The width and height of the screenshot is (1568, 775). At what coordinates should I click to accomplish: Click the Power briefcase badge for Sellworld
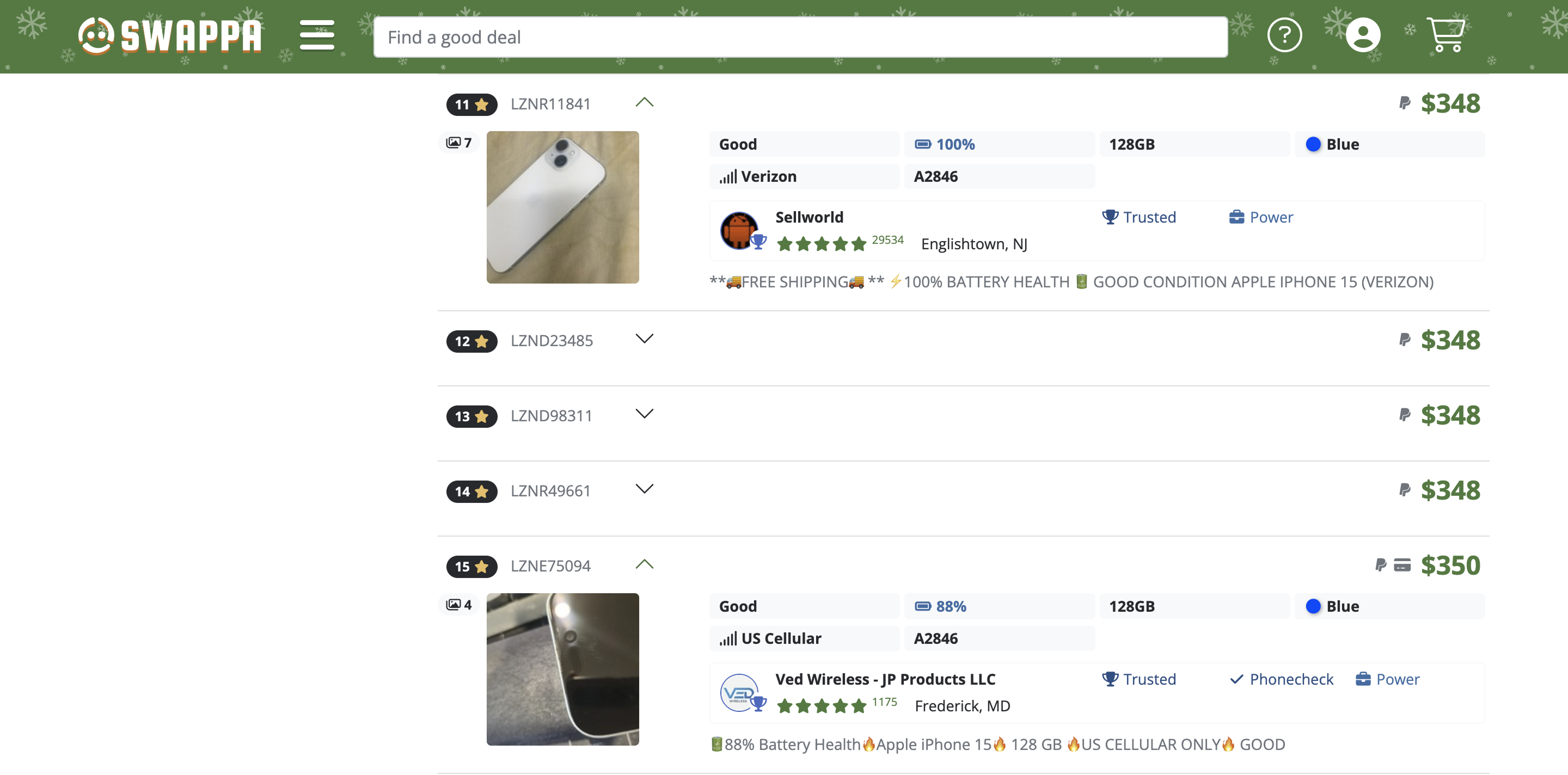click(1260, 217)
